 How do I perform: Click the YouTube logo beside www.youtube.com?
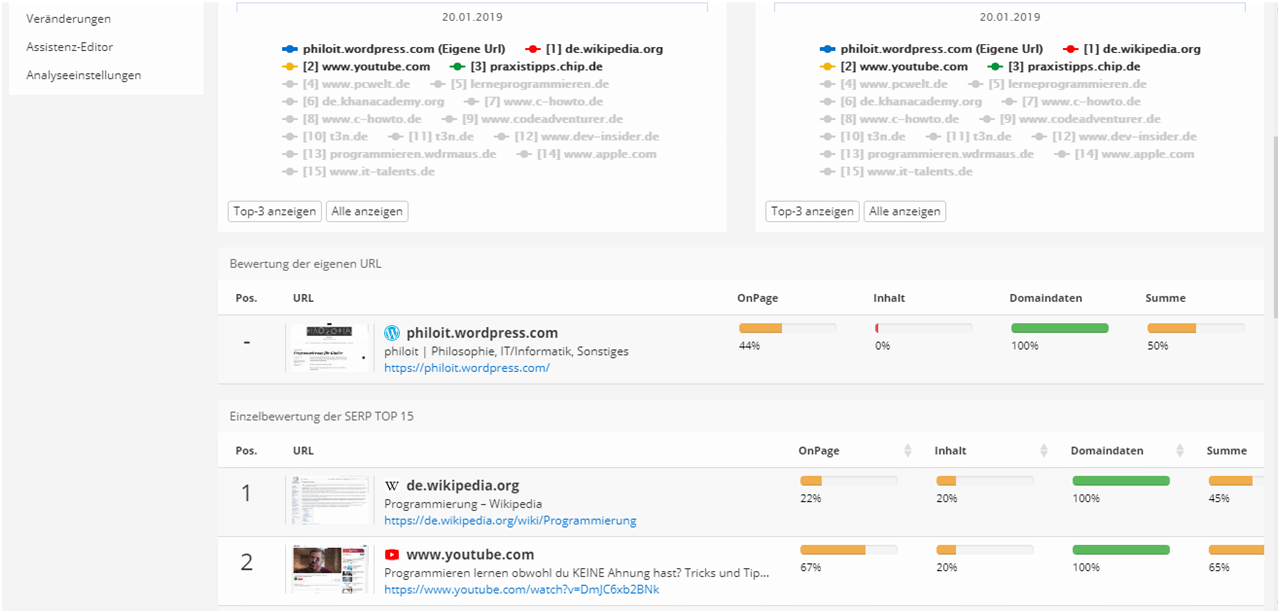point(392,555)
